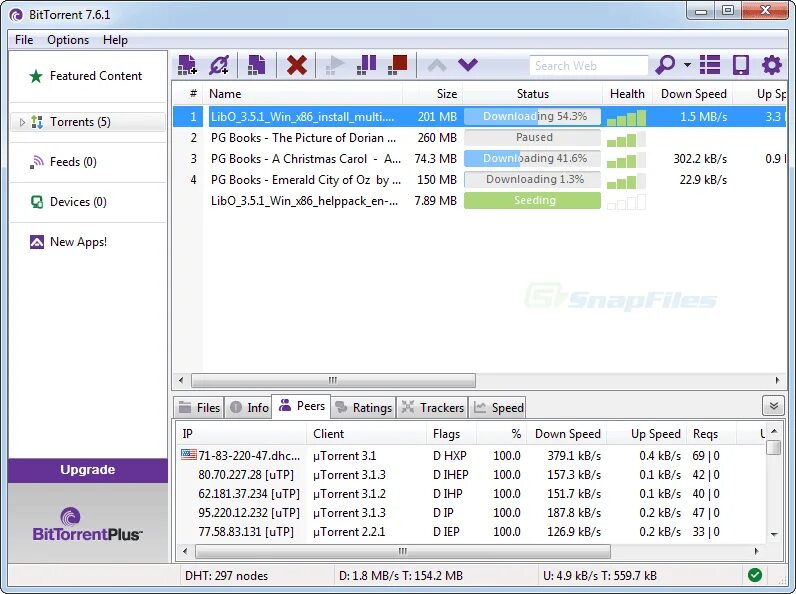Collapse the detail pane chevron button
This screenshot has width=796, height=594.
pyautogui.click(x=774, y=406)
